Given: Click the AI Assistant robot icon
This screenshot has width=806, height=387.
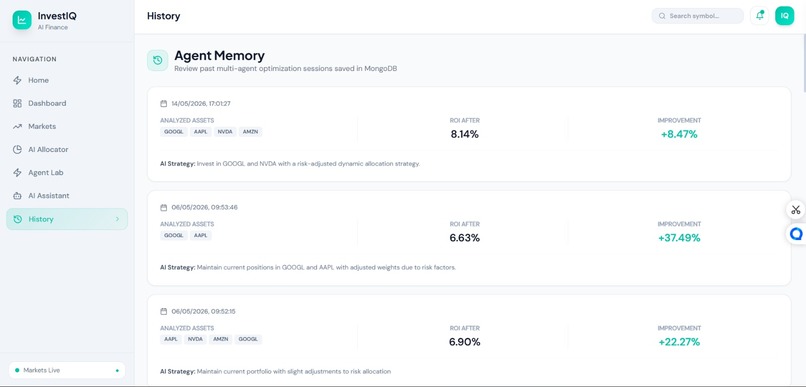Looking at the screenshot, I should [x=17, y=196].
